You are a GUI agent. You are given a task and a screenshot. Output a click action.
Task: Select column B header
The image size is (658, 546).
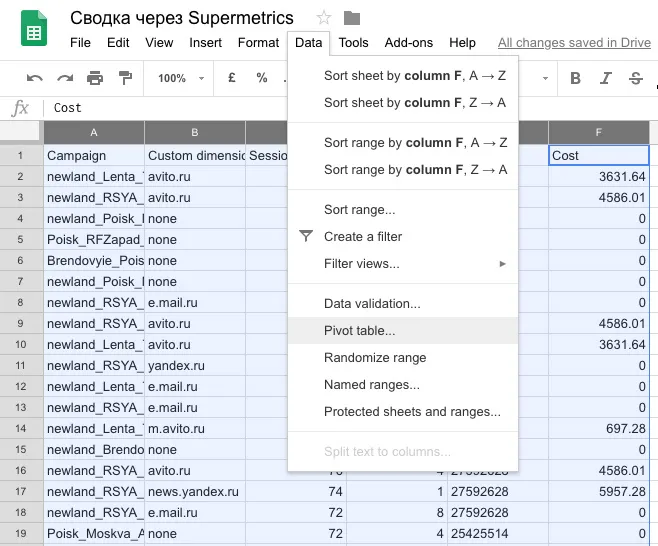(195, 133)
